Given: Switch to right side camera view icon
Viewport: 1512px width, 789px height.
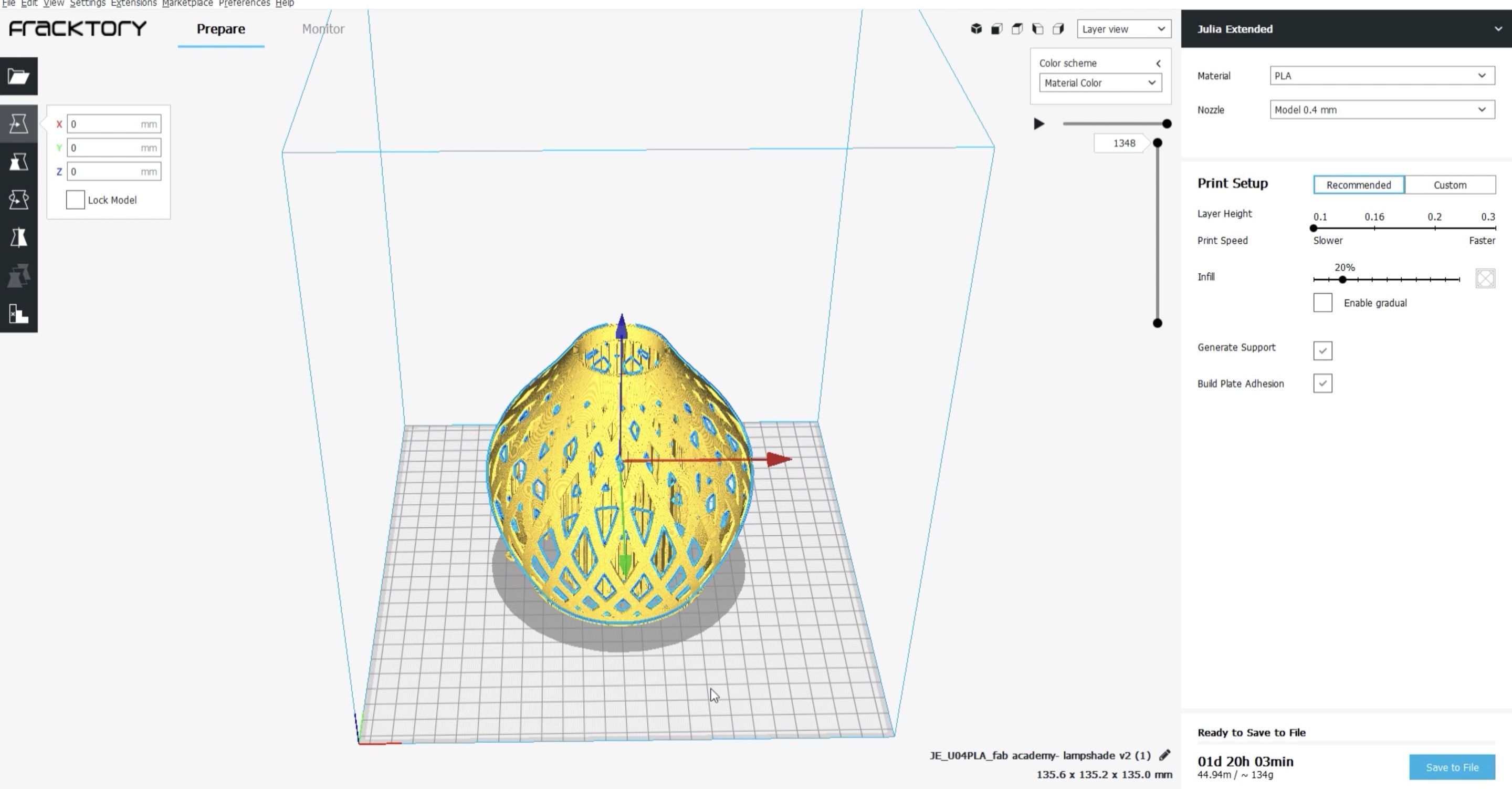Looking at the screenshot, I should [1058, 28].
